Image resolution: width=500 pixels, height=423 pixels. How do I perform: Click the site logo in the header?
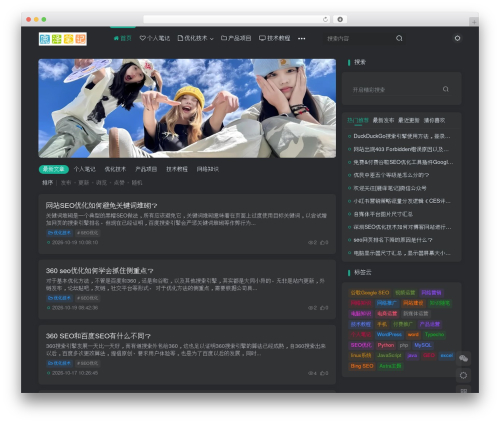[63, 39]
